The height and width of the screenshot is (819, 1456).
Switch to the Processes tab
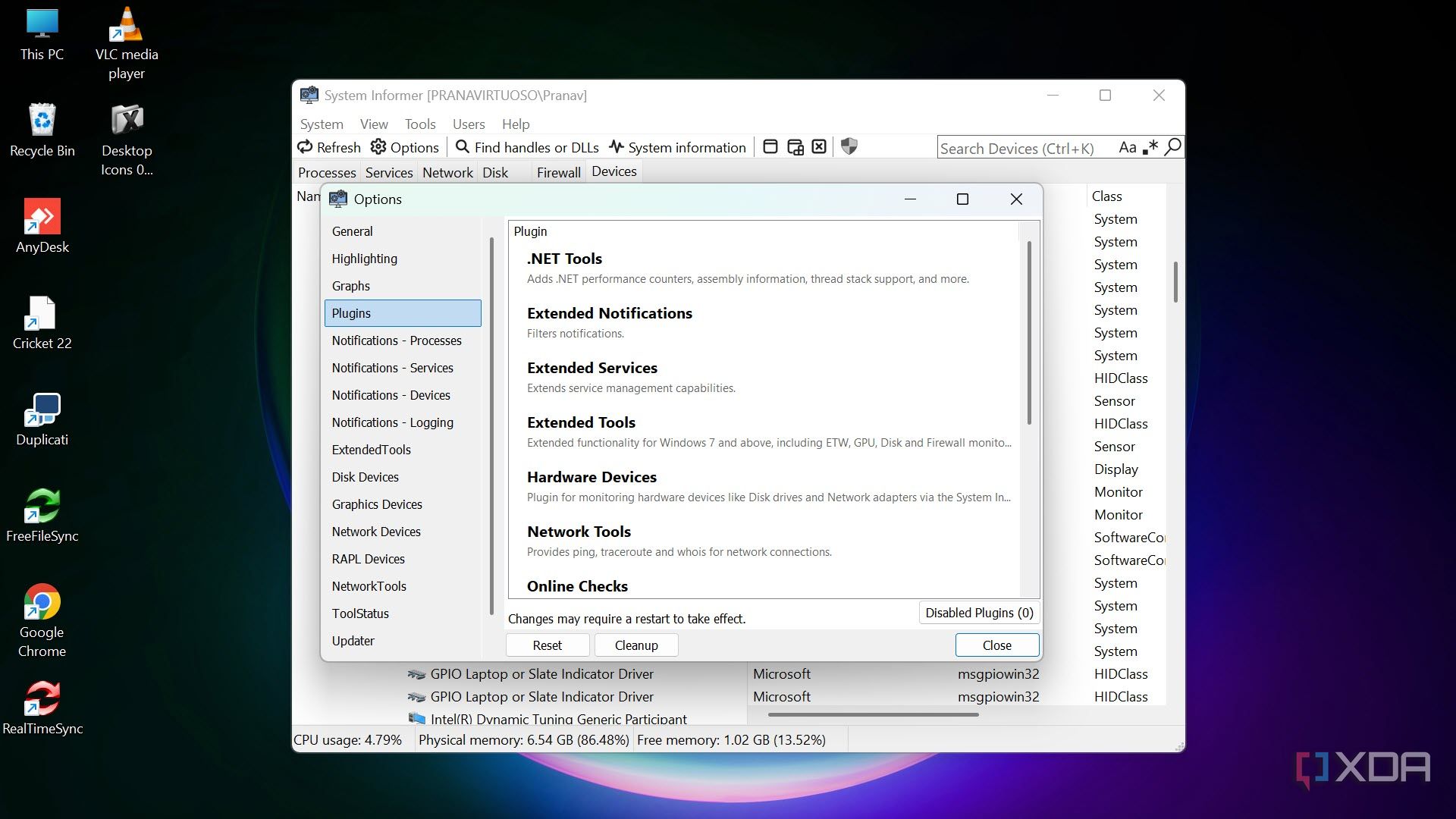tap(327, 172)
